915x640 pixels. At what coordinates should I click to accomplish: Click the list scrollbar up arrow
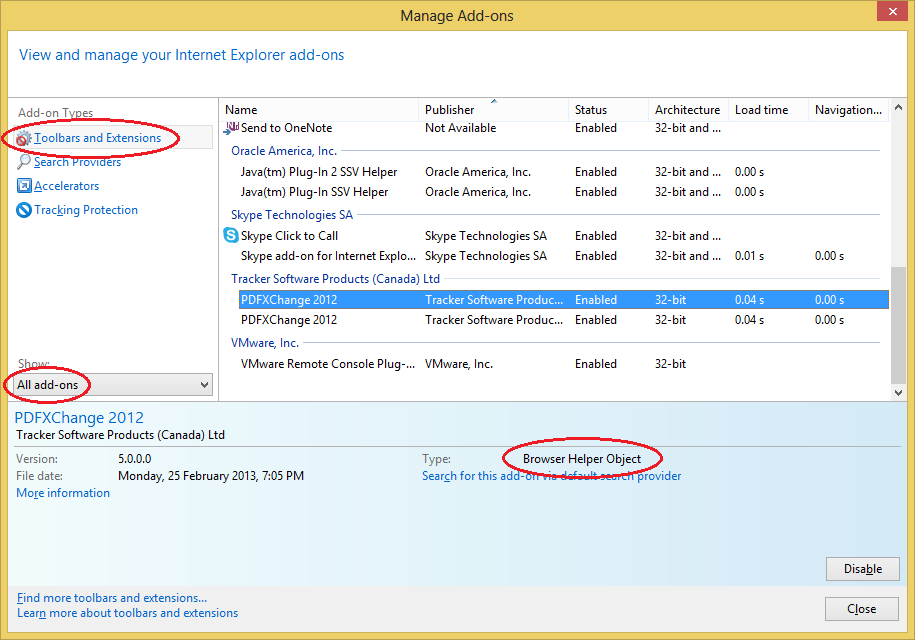[x=899, y=107]
